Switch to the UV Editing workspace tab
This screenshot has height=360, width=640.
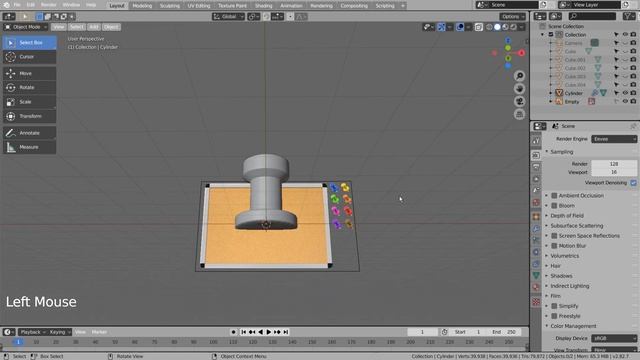pyautogui.click(x=199, y=6)
